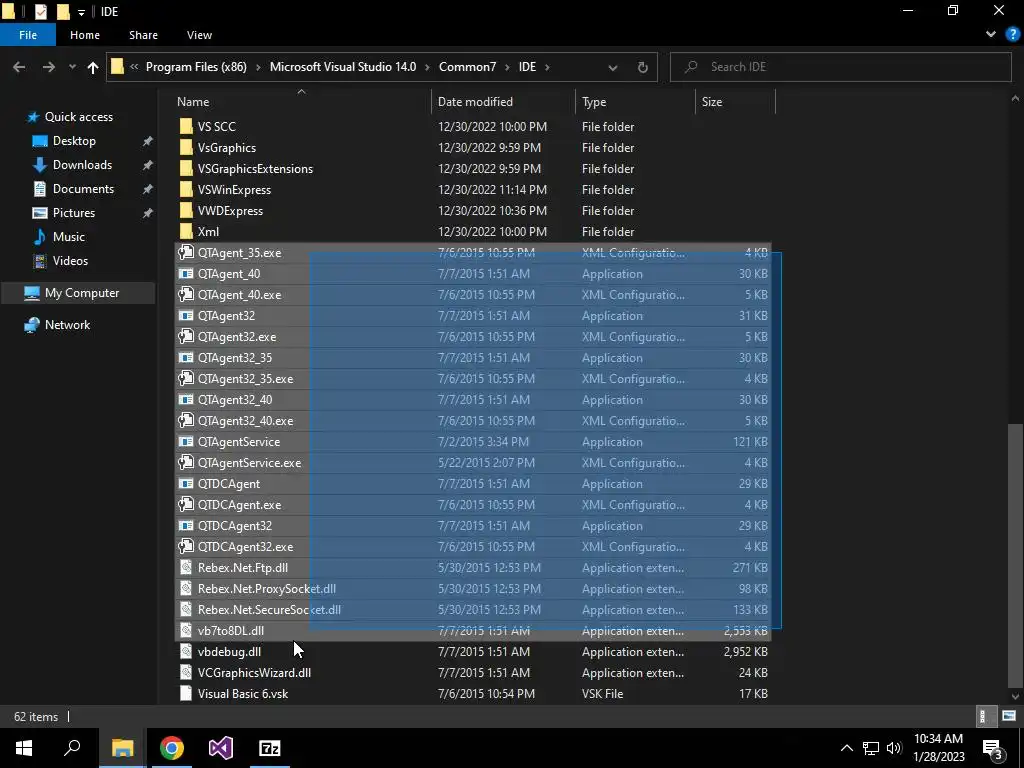Open the Explorer Help question mark

[1012, 35]
